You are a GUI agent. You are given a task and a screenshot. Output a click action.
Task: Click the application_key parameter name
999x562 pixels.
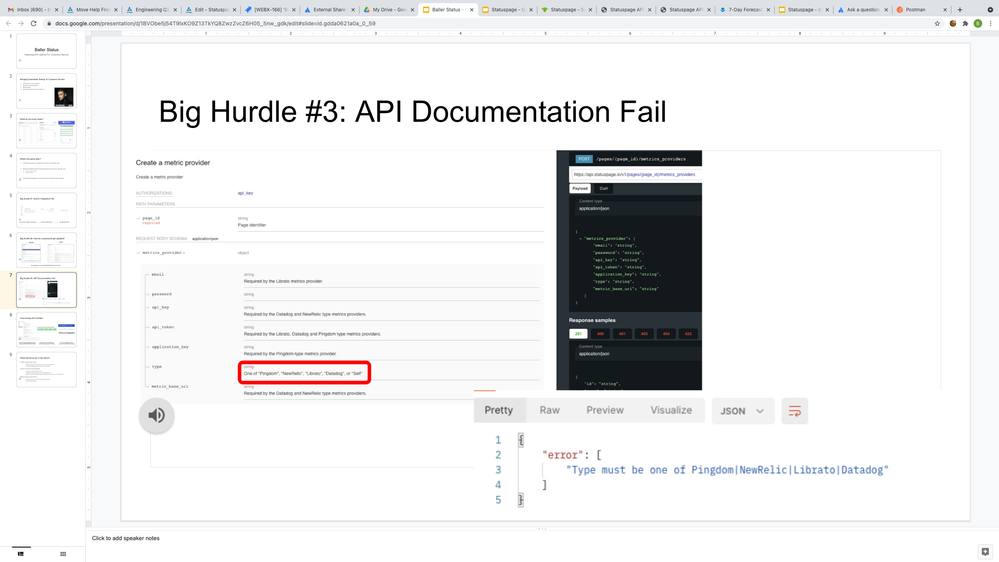(170, 347)
